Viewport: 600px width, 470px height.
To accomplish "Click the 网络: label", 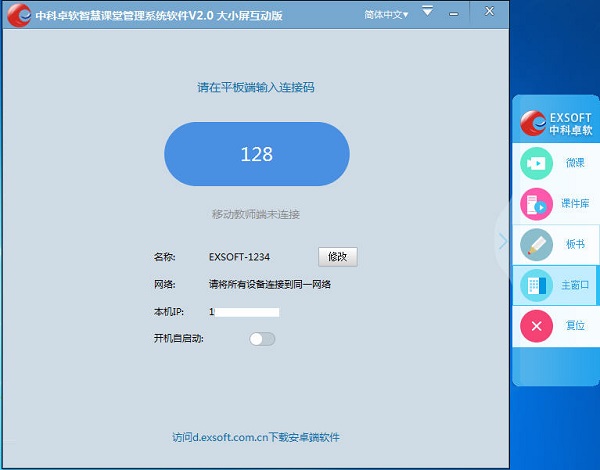I will [x=165, y=284].
